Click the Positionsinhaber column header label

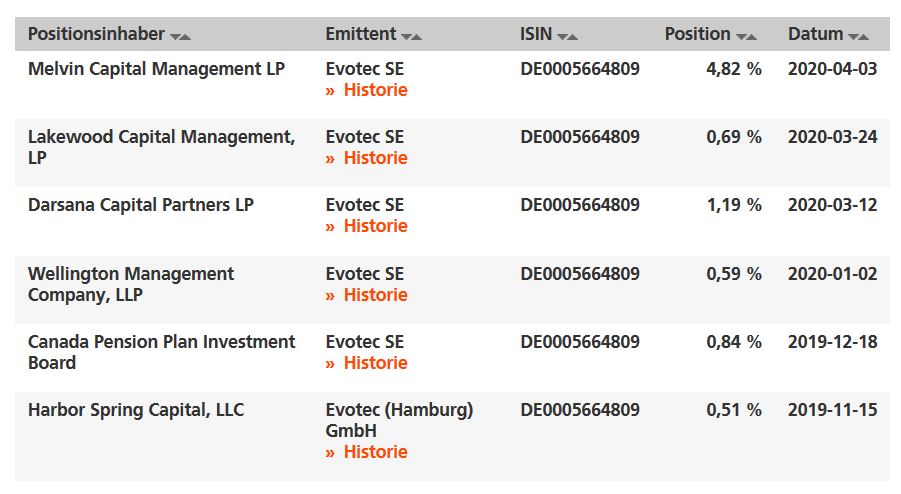tap(96, 34)
